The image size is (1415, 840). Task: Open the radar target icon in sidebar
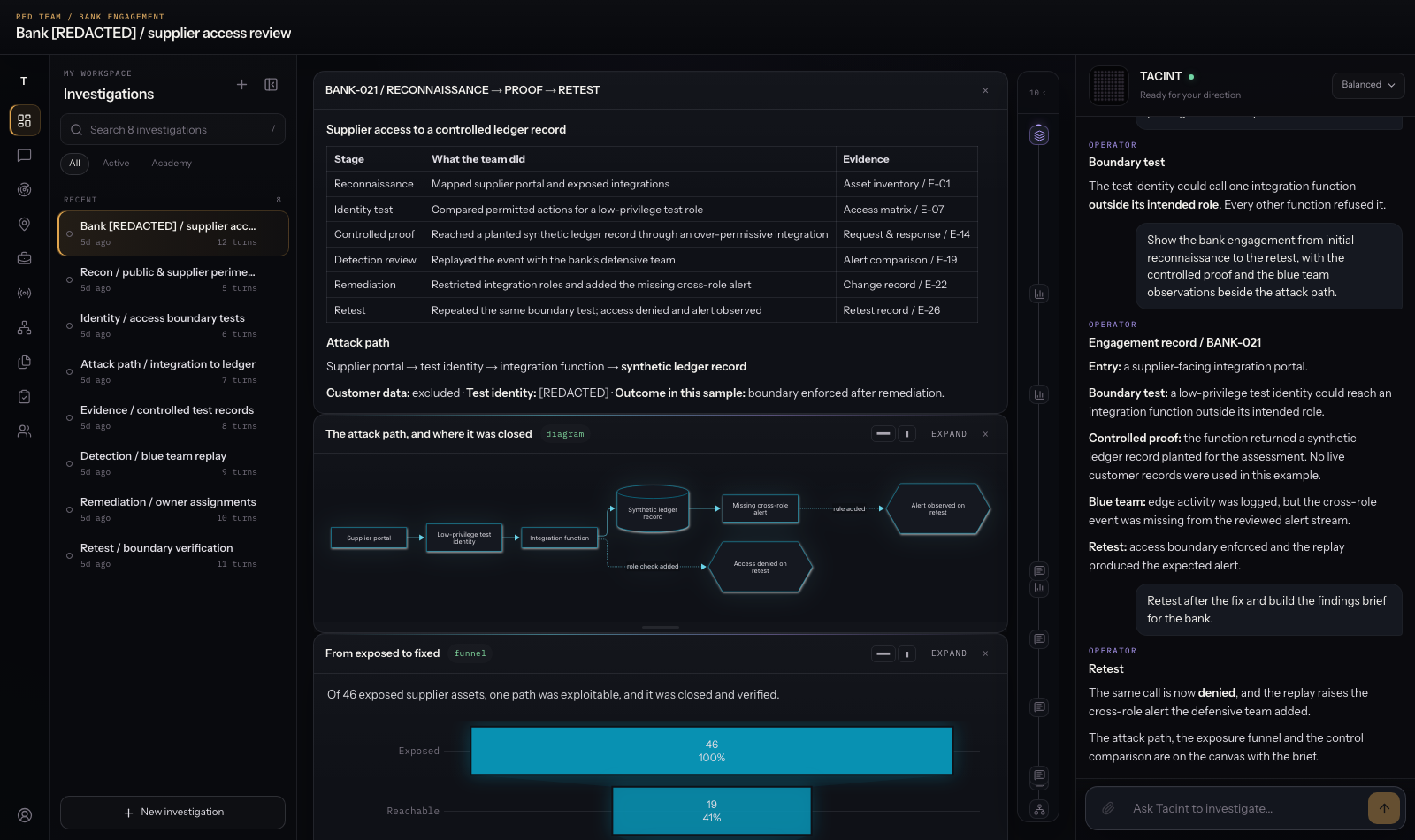(x=25, y=189)
